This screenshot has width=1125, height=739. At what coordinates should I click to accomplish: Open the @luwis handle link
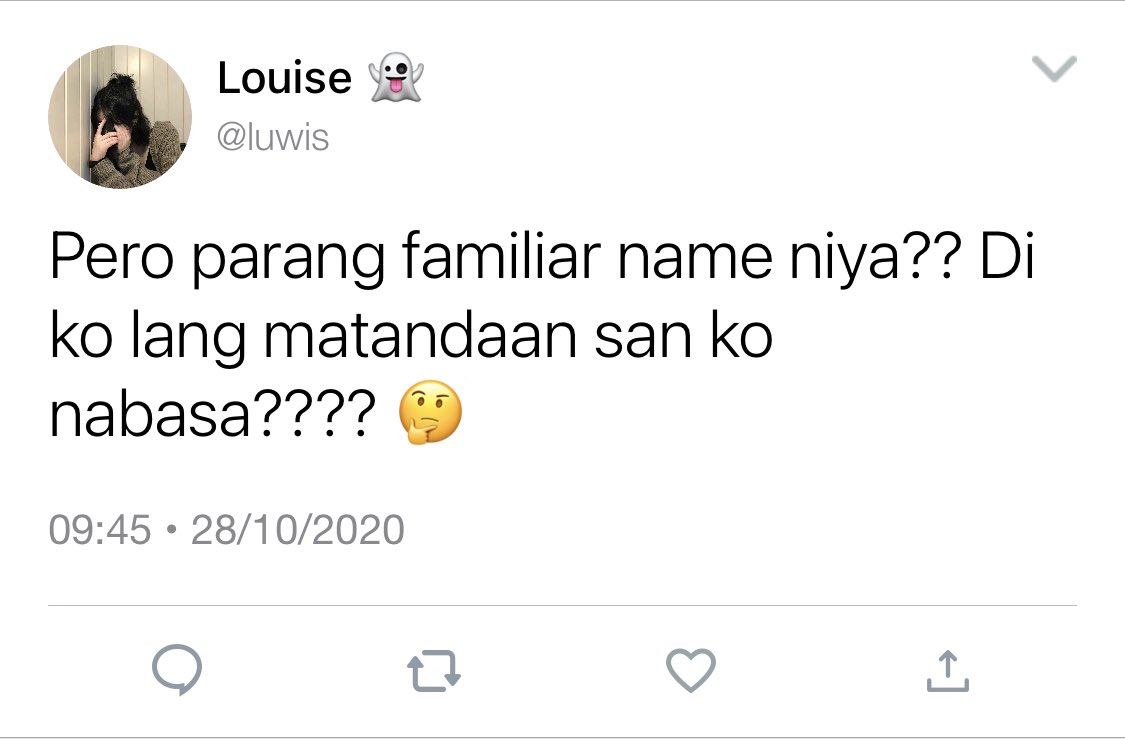[273, 137]
